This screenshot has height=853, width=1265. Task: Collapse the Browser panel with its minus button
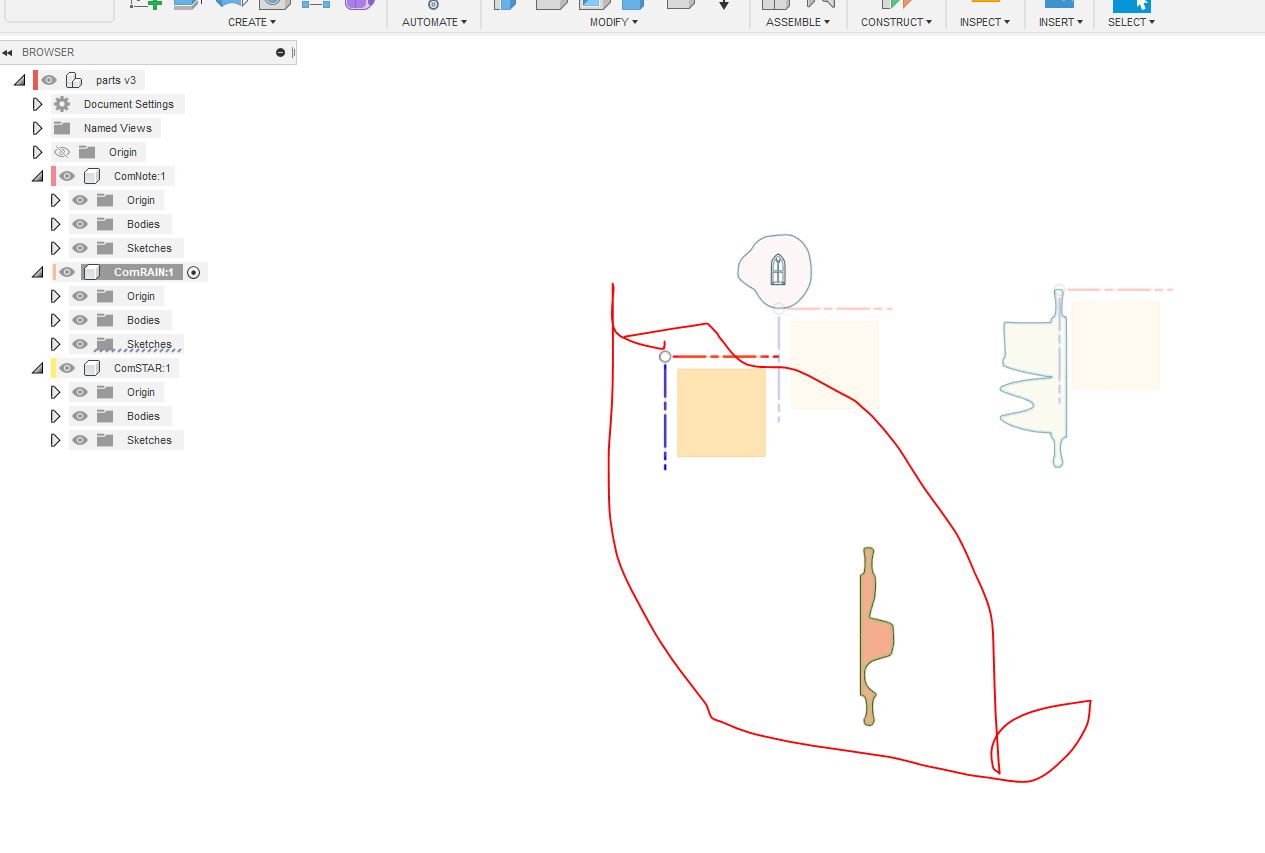(x=280, y=52)
